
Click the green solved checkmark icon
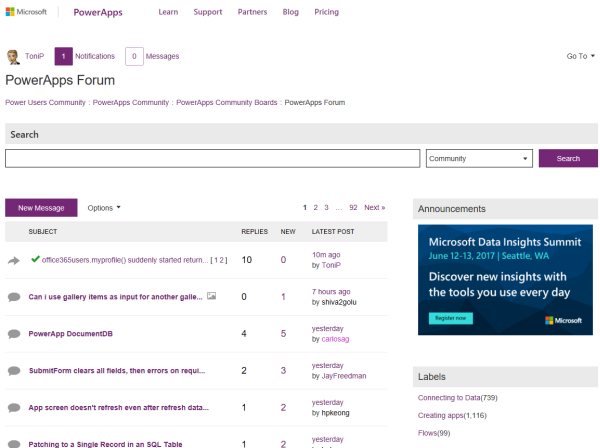click(35, 259)
